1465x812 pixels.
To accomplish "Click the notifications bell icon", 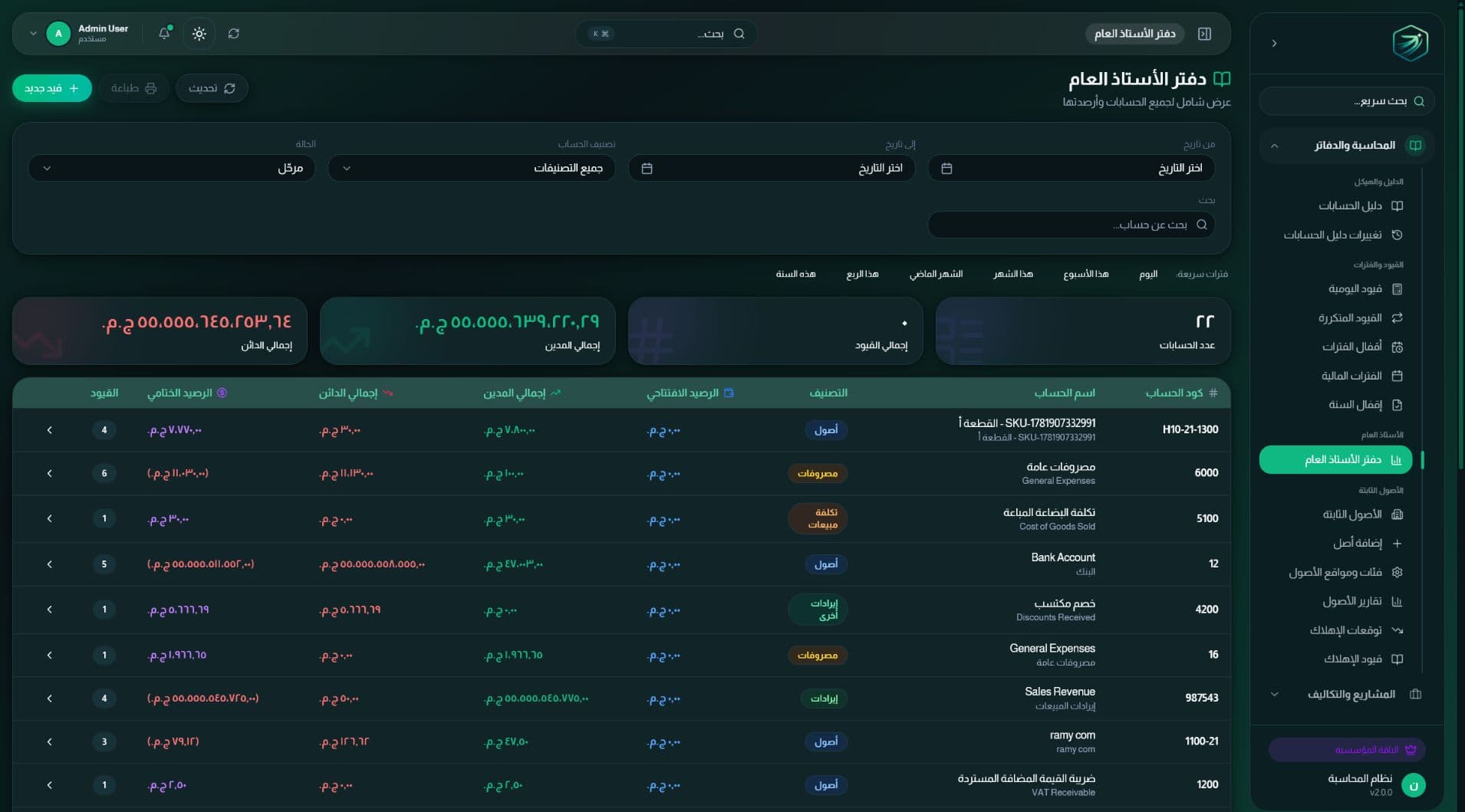I will tap(164, 33).
